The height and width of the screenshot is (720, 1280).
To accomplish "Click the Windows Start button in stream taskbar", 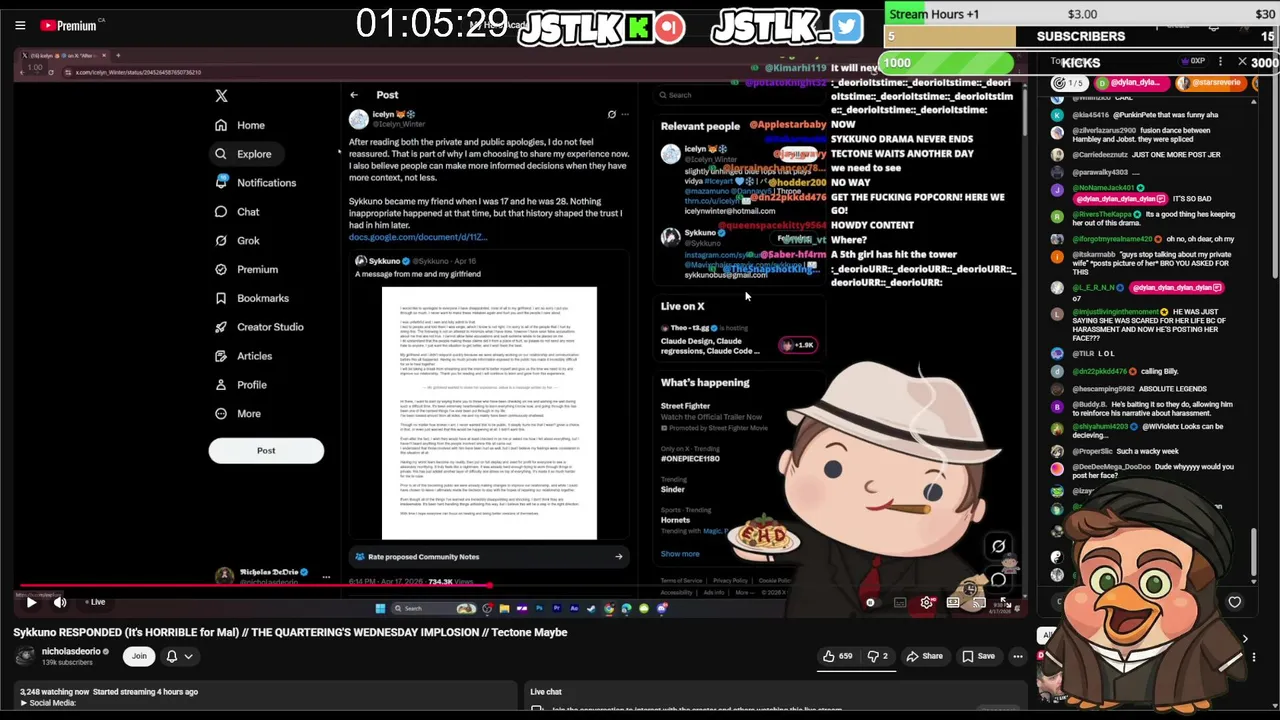I will [x=380, y=608].
